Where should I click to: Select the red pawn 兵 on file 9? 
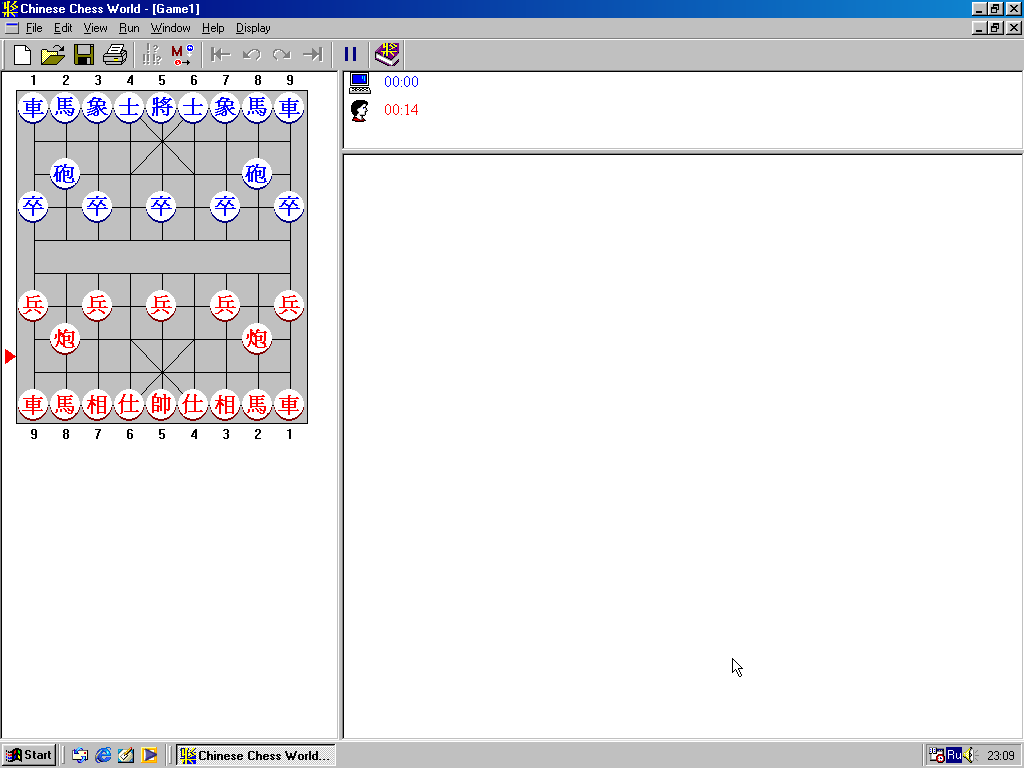click(x=33, y=305)
